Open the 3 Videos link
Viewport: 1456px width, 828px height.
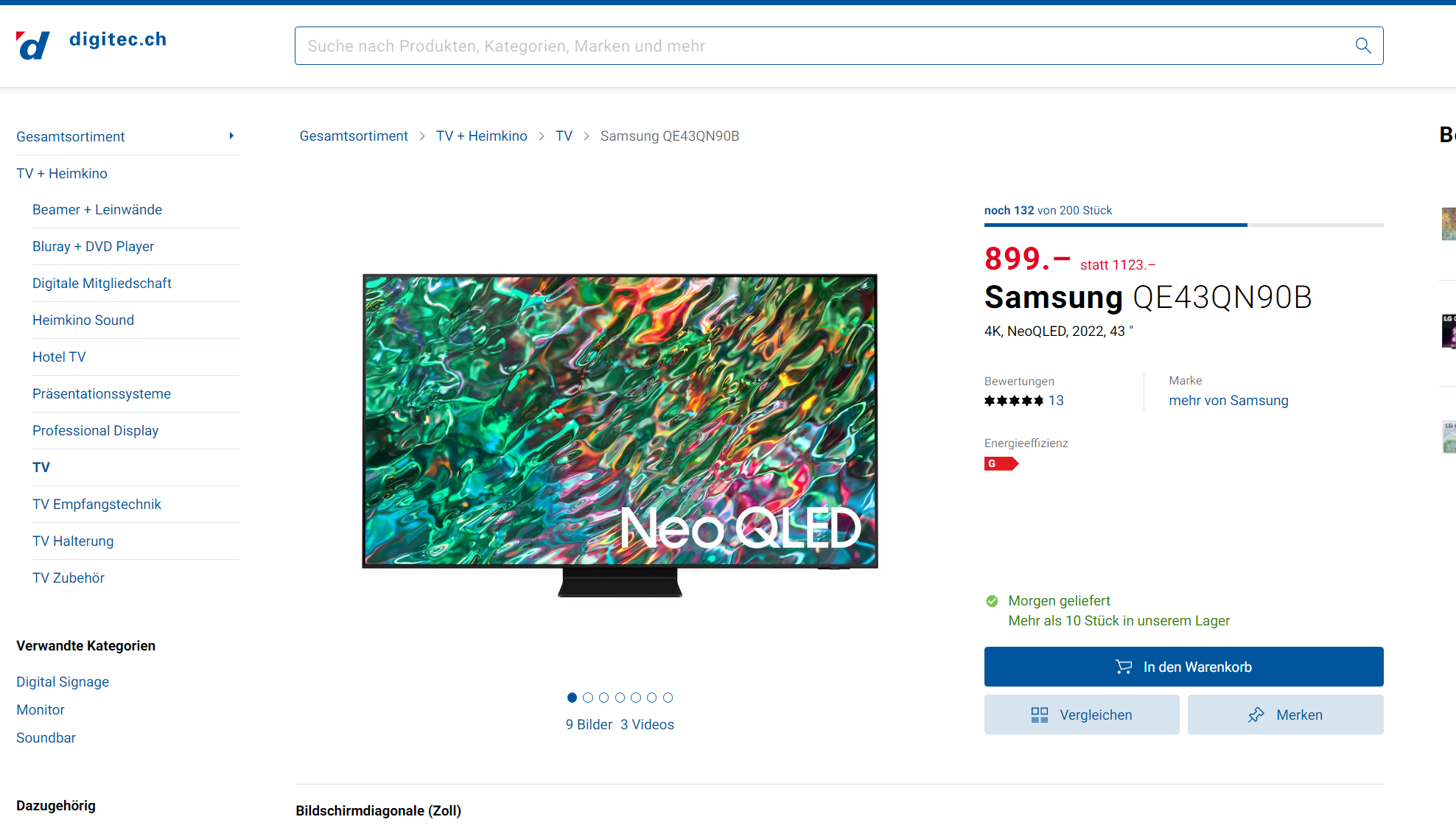(x=647, y=725)
